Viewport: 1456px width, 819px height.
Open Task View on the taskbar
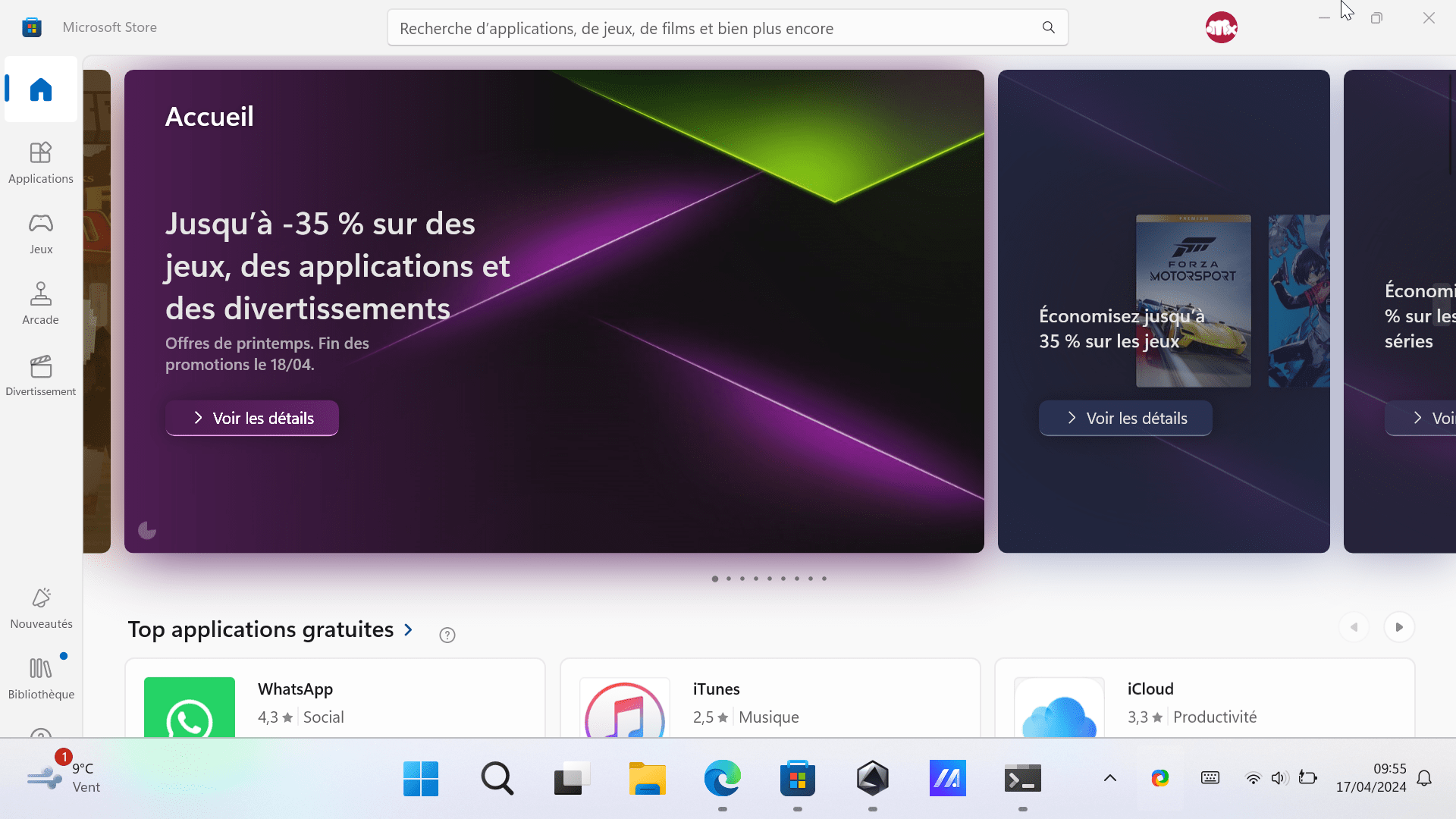pyautogui.click(x=572, y=778)
